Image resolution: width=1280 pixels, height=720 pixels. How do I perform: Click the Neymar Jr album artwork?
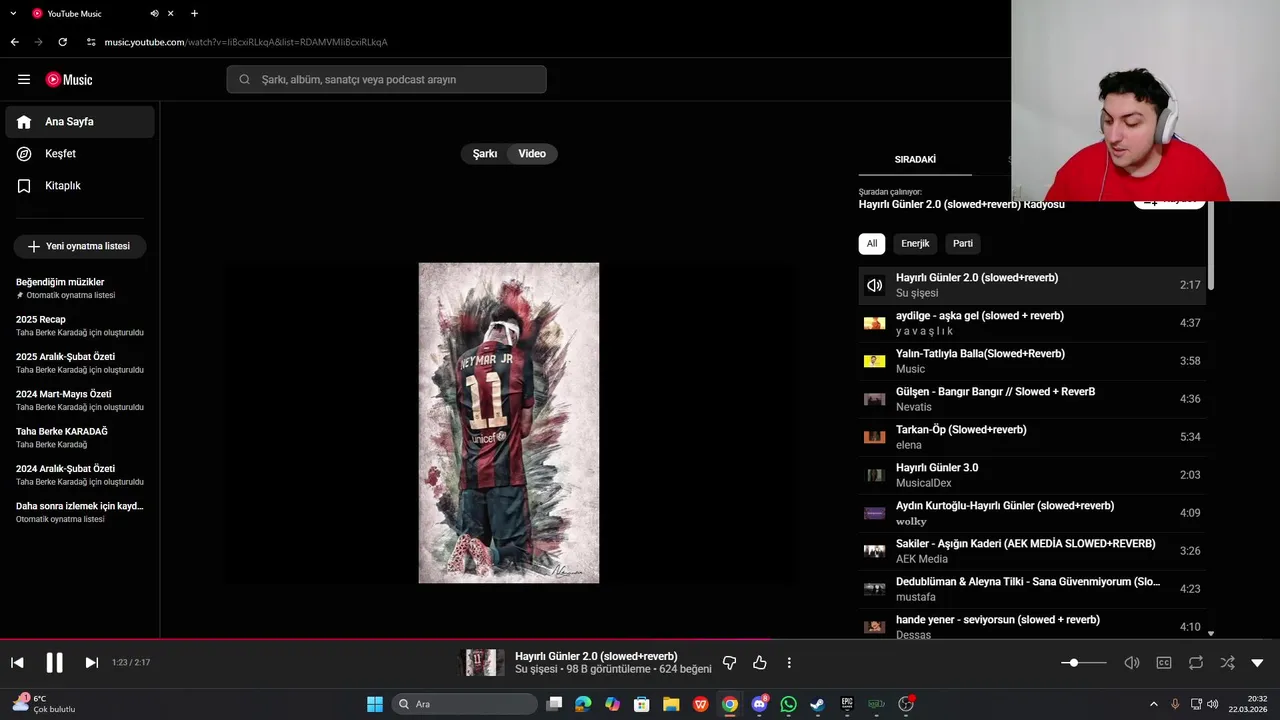pyautogui.click(x=509, y=423)
